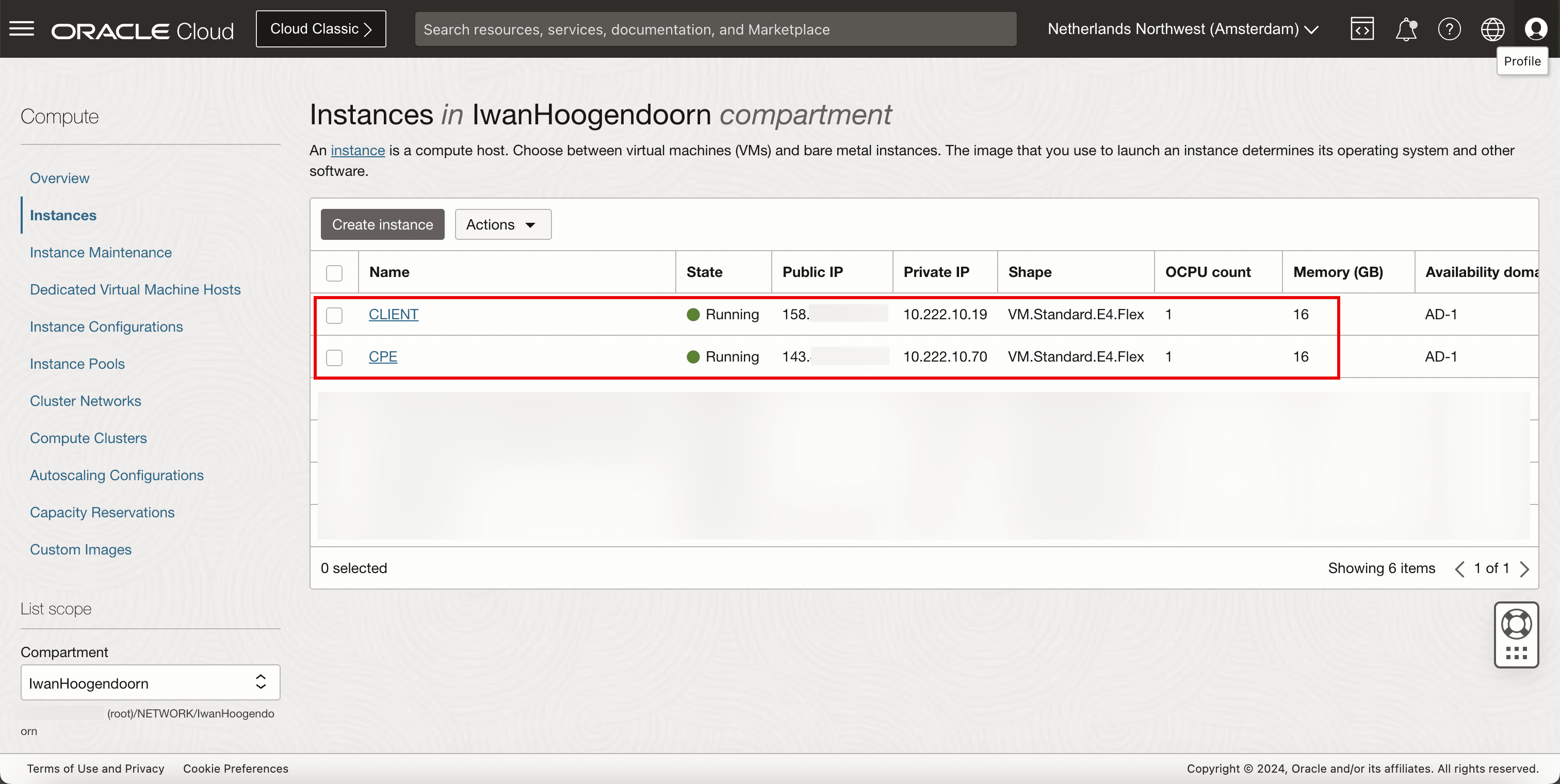Tick the CLIENT instance checkbox
Viewport: 1560px width, 784px height.
(334, 315)
